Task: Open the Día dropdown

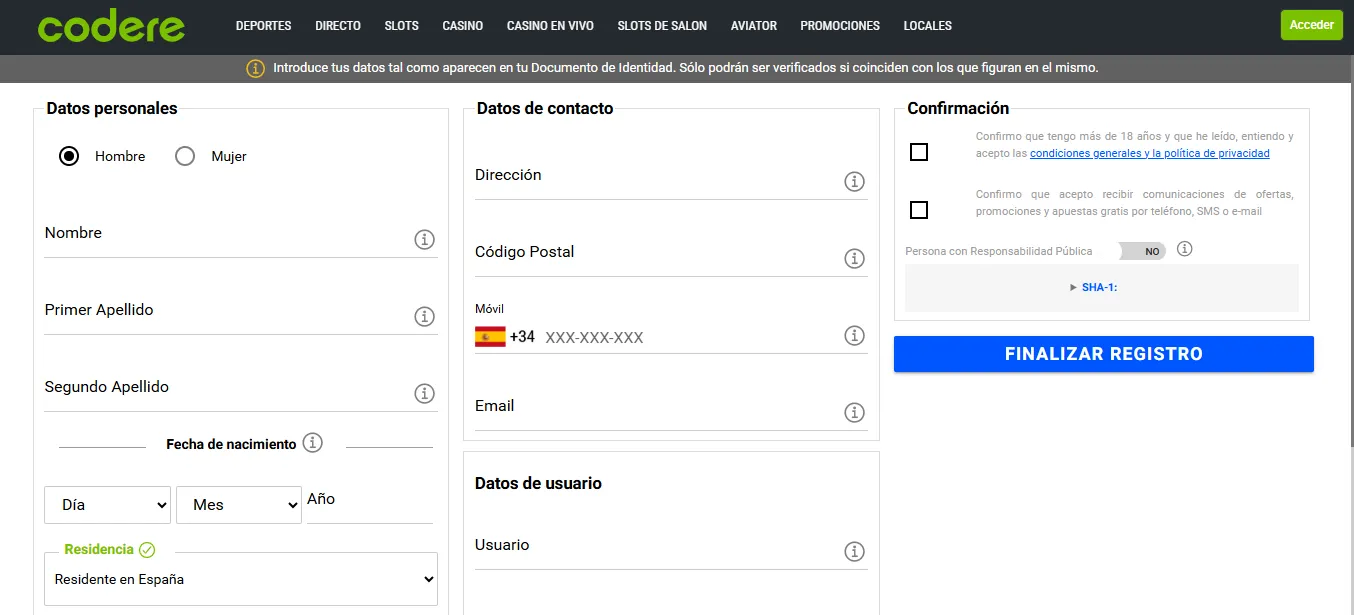Action: tap(106, 505)
